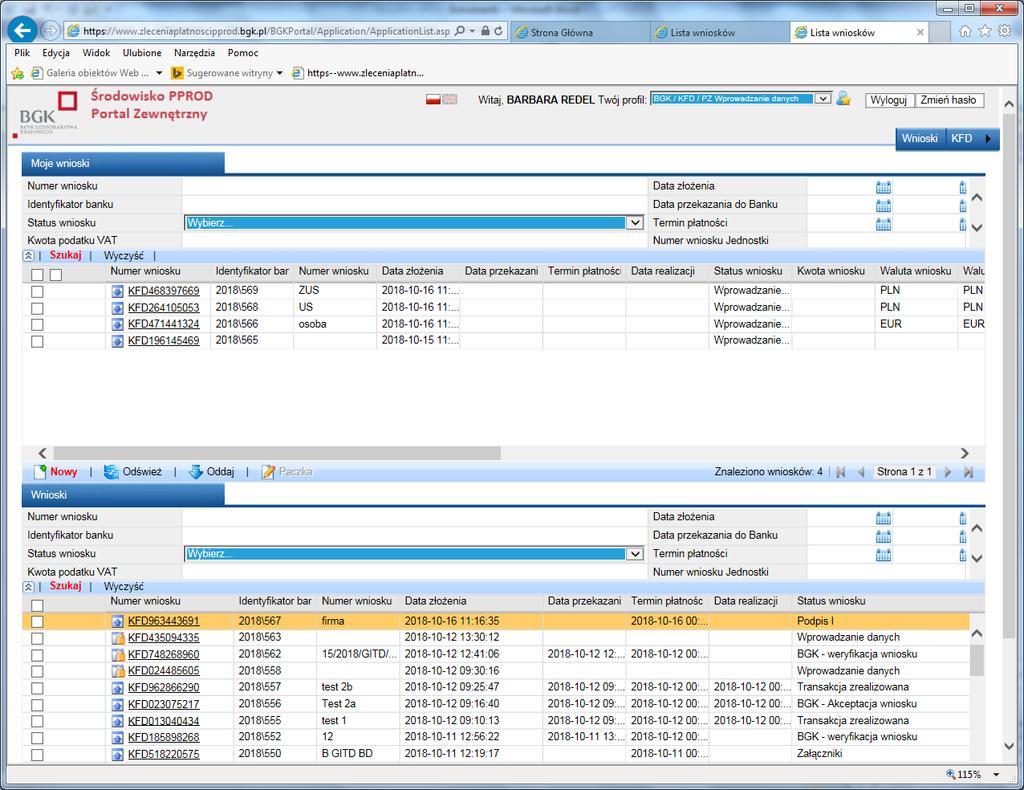Toggle select-all checkbox in Wnioski table header
This screenshot has width=1024, height=790.
(37, 606)
